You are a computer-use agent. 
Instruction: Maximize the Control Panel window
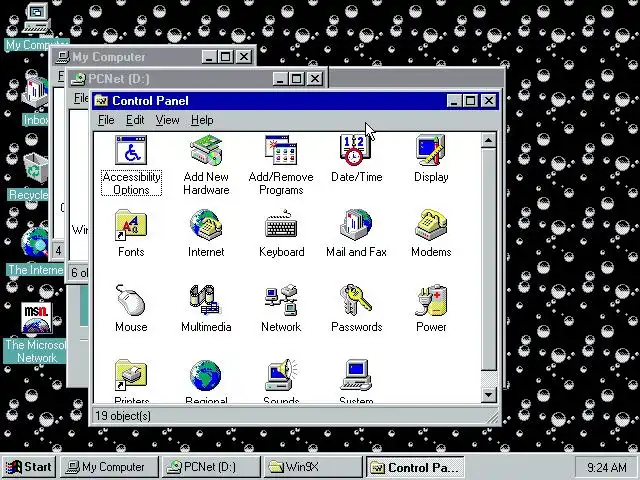point(470,101)
